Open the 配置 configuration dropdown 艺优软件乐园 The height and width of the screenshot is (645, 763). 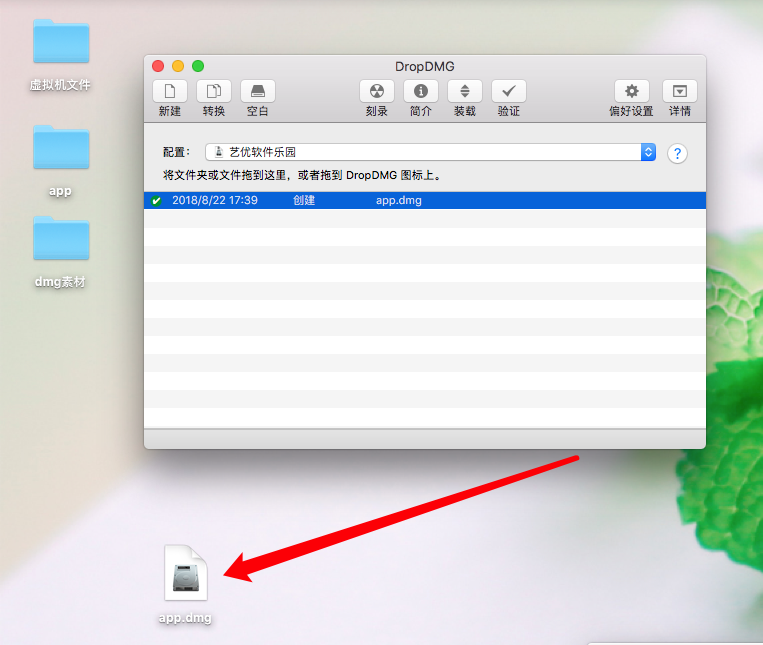(430, 152)
